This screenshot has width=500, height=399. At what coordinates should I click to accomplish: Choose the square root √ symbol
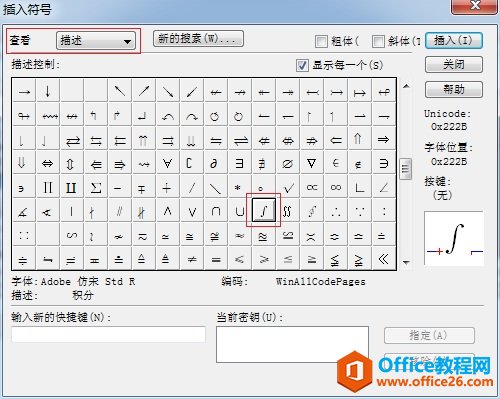point(288,187)
